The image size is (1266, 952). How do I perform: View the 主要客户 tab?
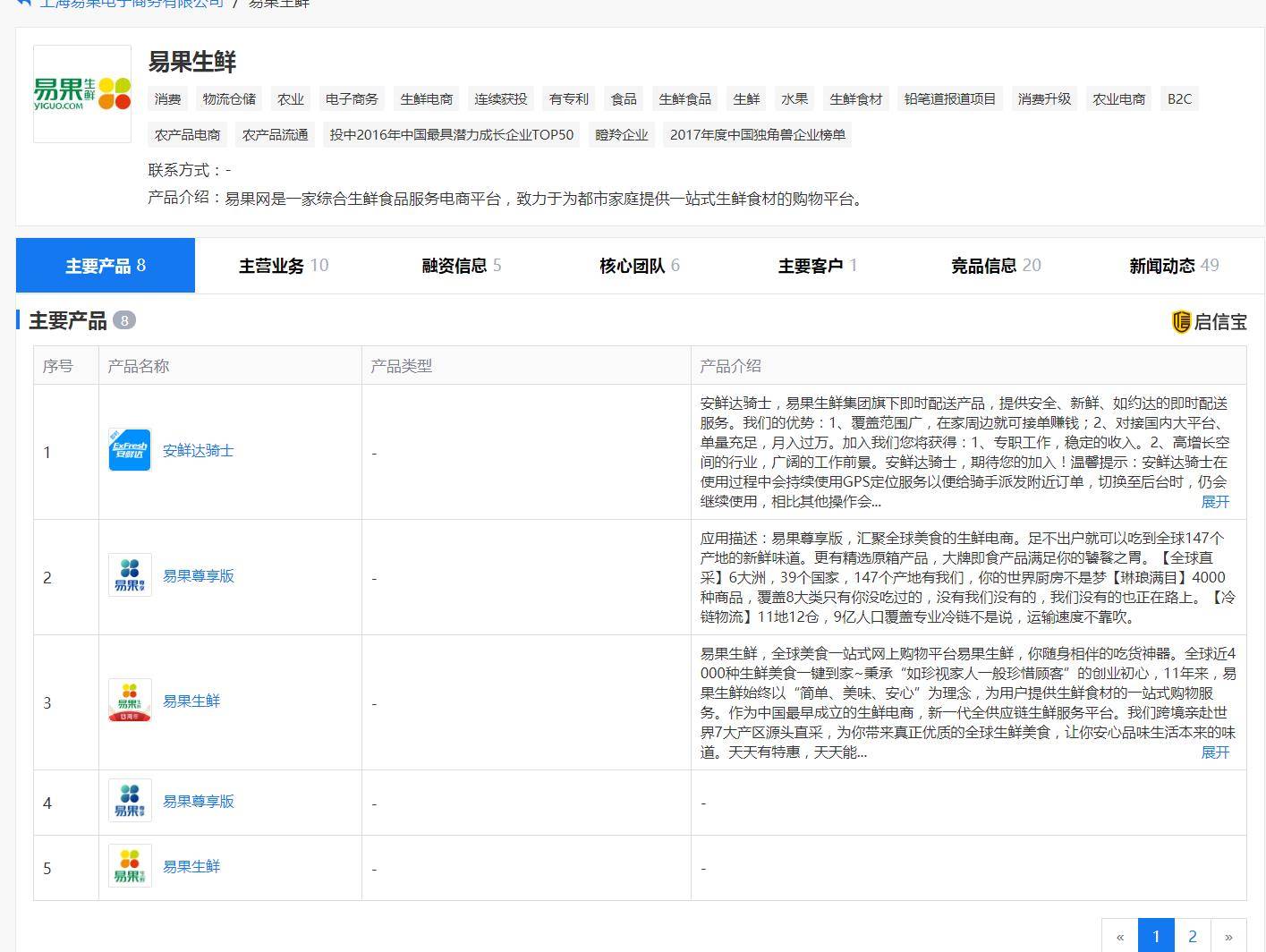(818, 265)
